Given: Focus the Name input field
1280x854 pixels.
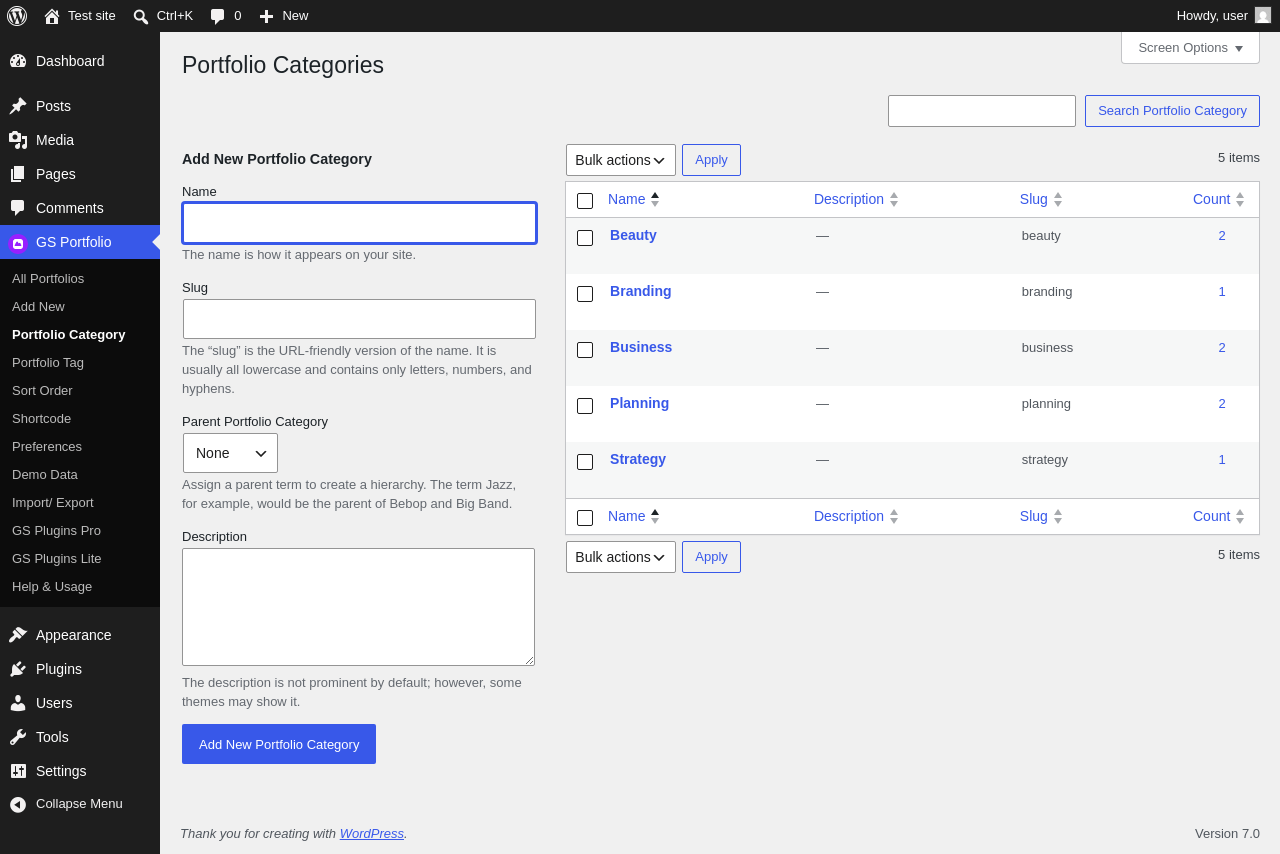Looking at the screenshot, I should tap(359, 223).
